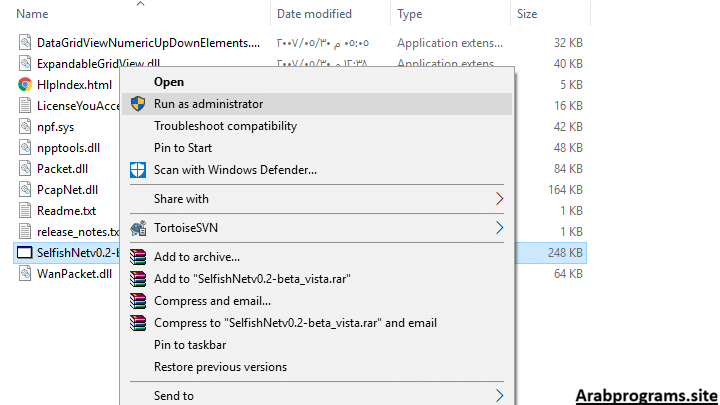This screenshot has height=405, width=720.
Task: Select Compress and email option
Action: [x=317, y=301]
